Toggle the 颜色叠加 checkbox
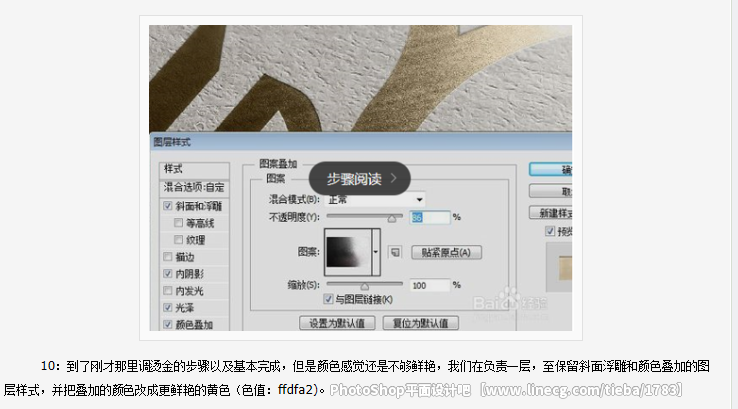 (x=168, y=324)
